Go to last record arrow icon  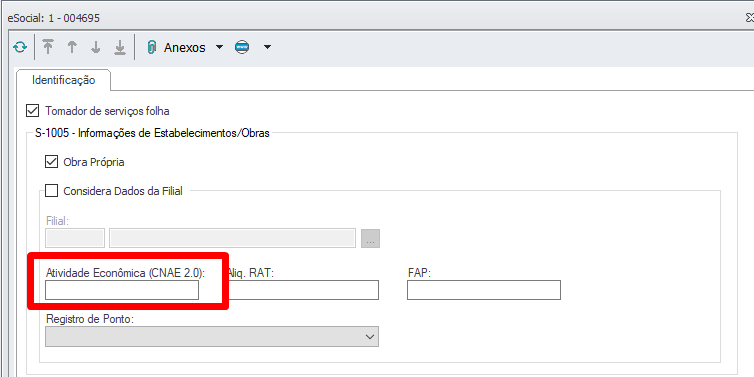tap(120, 47)
